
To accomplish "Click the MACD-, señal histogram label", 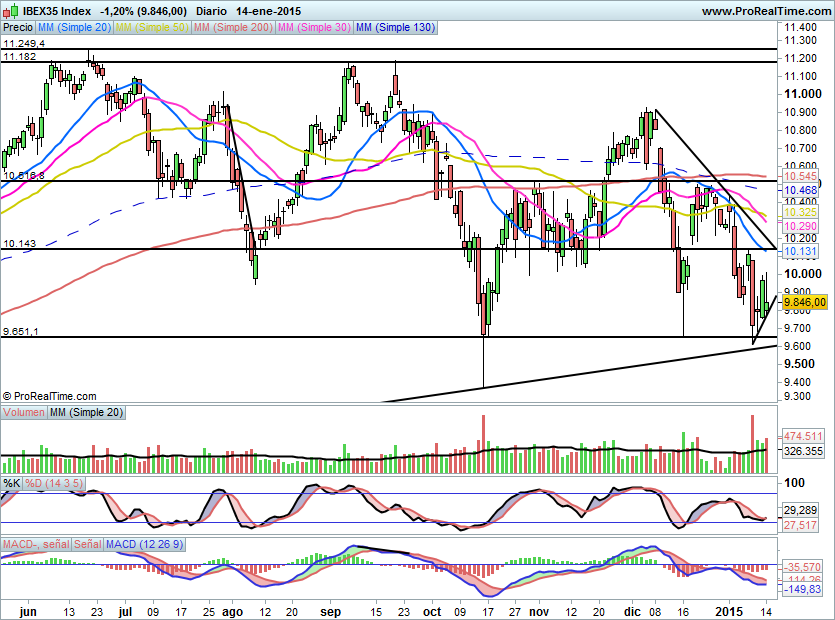I will 36,544.
